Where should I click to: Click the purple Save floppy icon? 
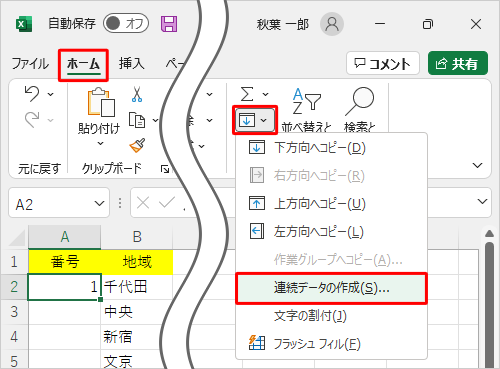click(169, 24)
